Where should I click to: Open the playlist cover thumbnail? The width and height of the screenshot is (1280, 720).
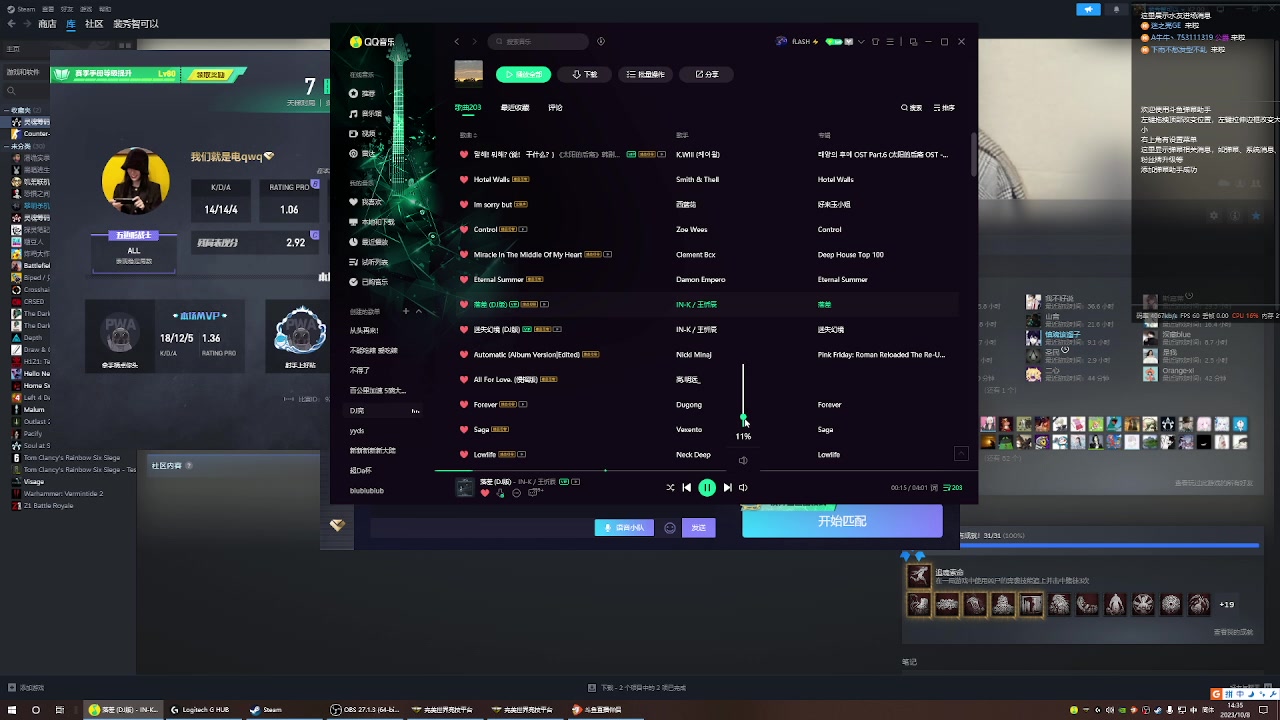click(x=468, y=73)
